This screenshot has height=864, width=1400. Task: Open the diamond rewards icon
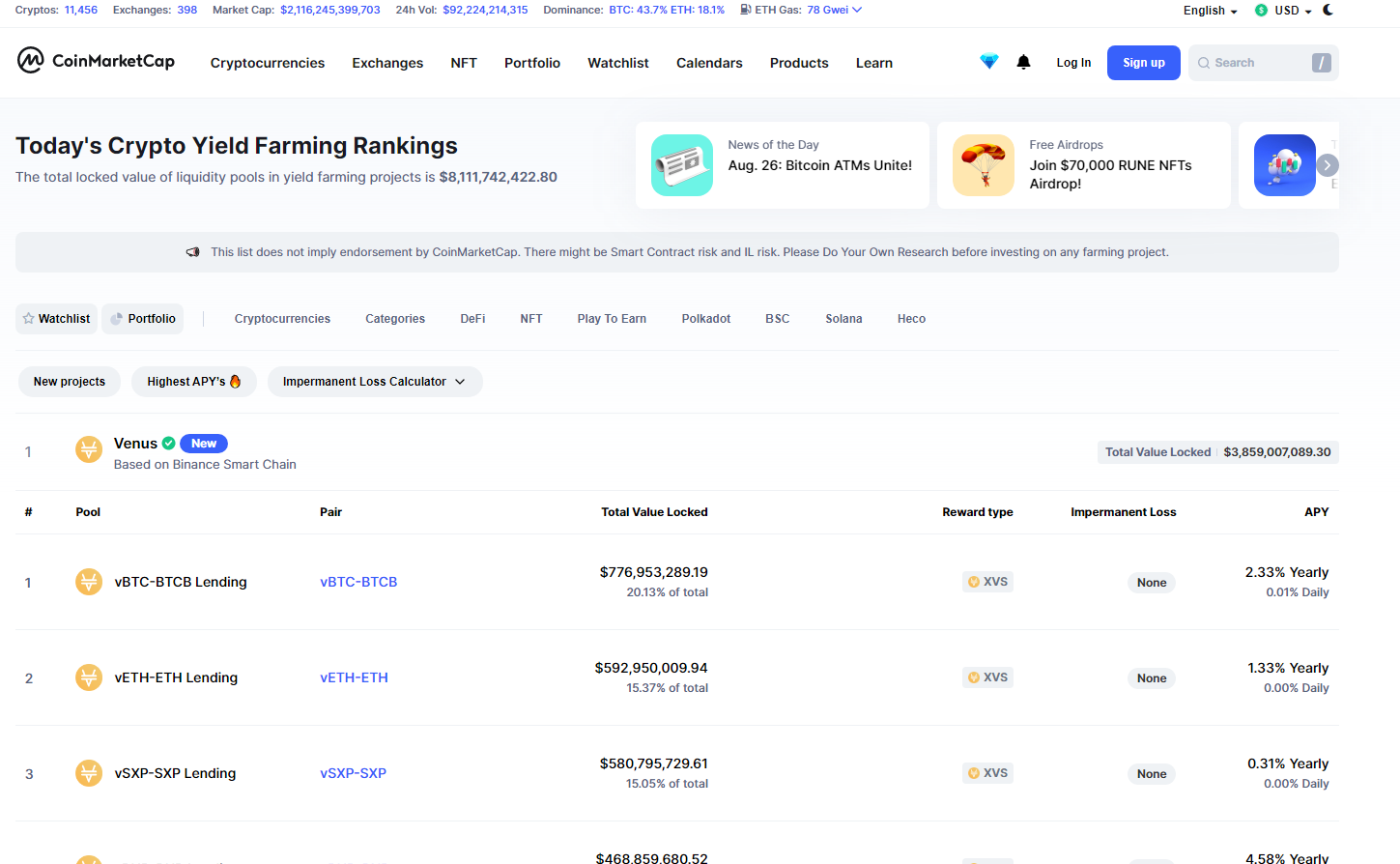click(x=988, y=62)
